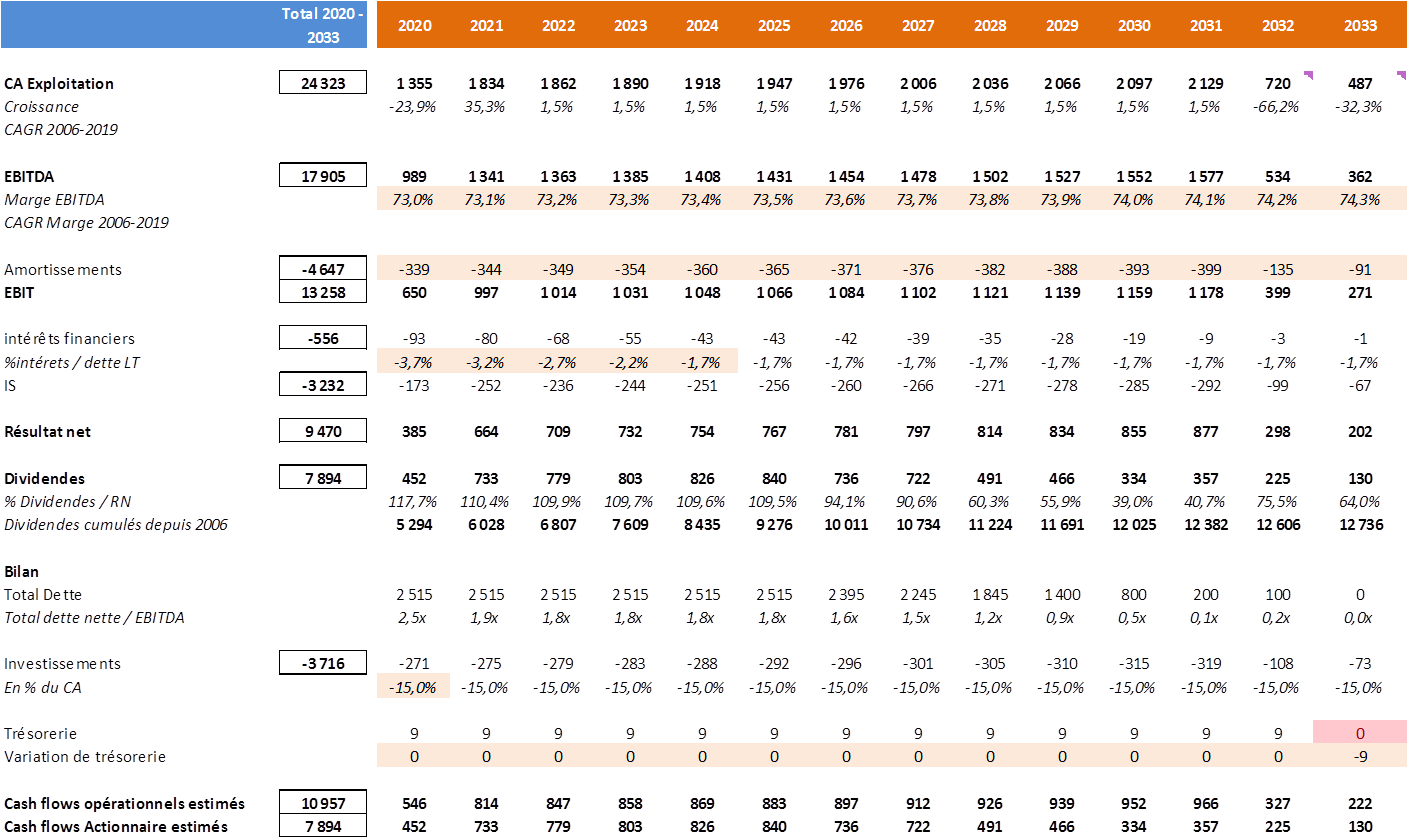The width and height of the screenshot is (1408, 838).
Task: Click the -3,7% interest rate cell for 2020
Action: pos(414,362)
